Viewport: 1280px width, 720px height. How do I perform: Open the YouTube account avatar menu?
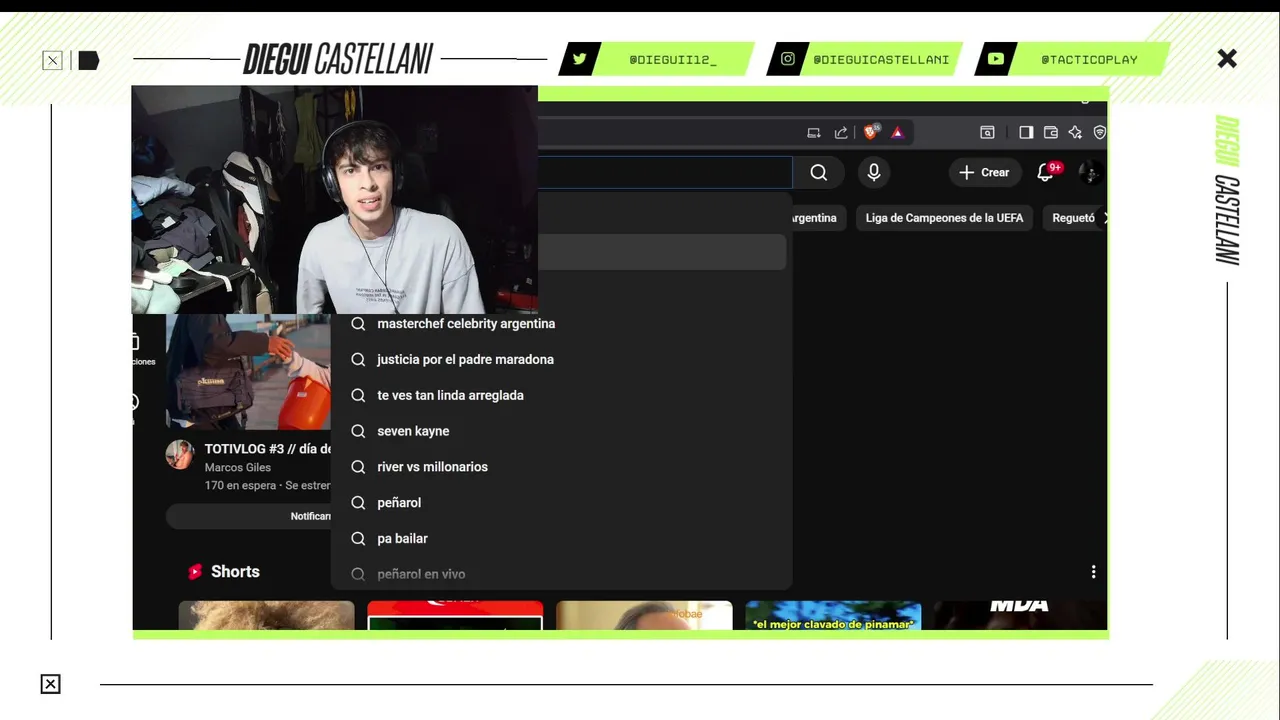pyautogui.click(x=1091, y=173)
